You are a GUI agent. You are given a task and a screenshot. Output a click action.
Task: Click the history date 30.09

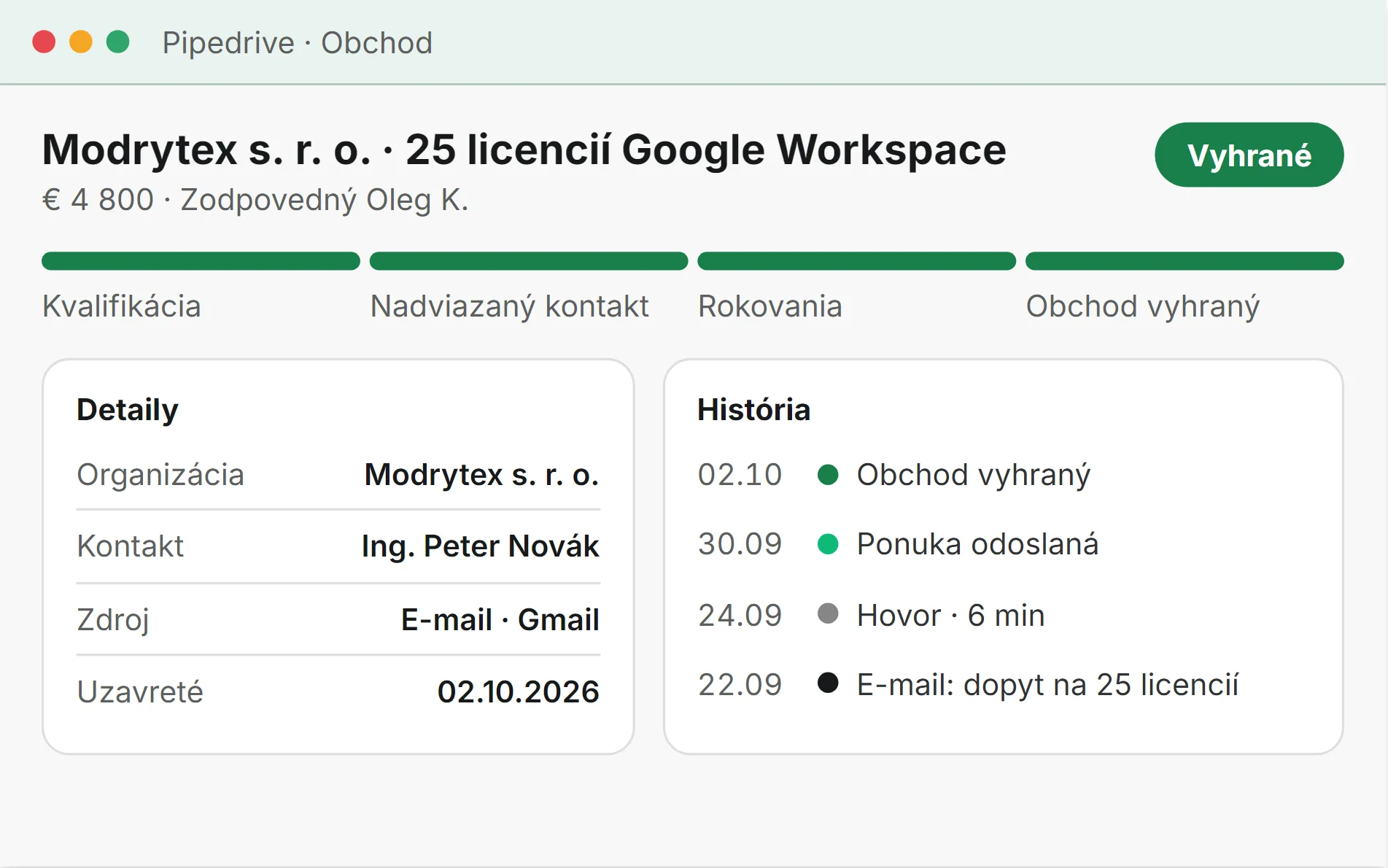pos(740,544)
